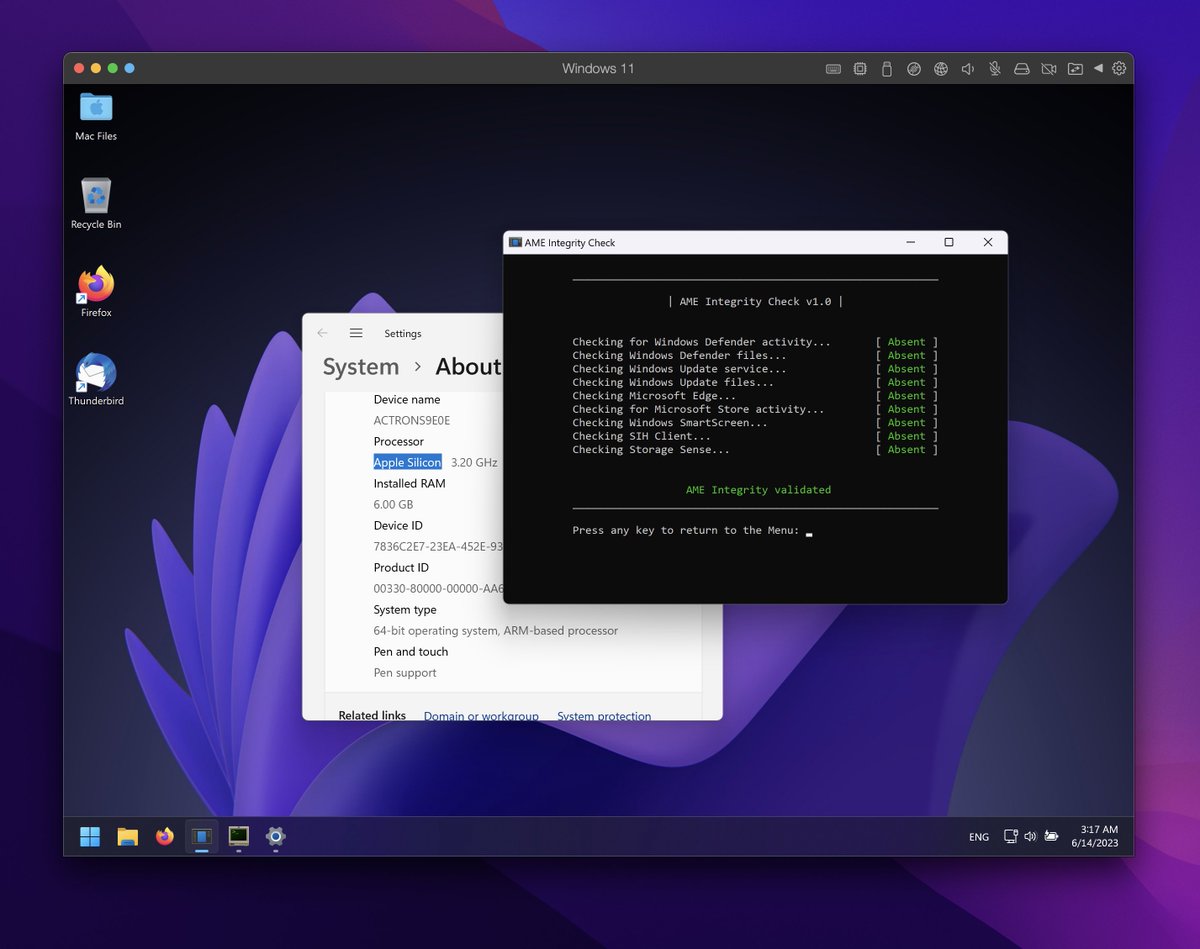Click the AME Integrity validated message

click(758, 490)
